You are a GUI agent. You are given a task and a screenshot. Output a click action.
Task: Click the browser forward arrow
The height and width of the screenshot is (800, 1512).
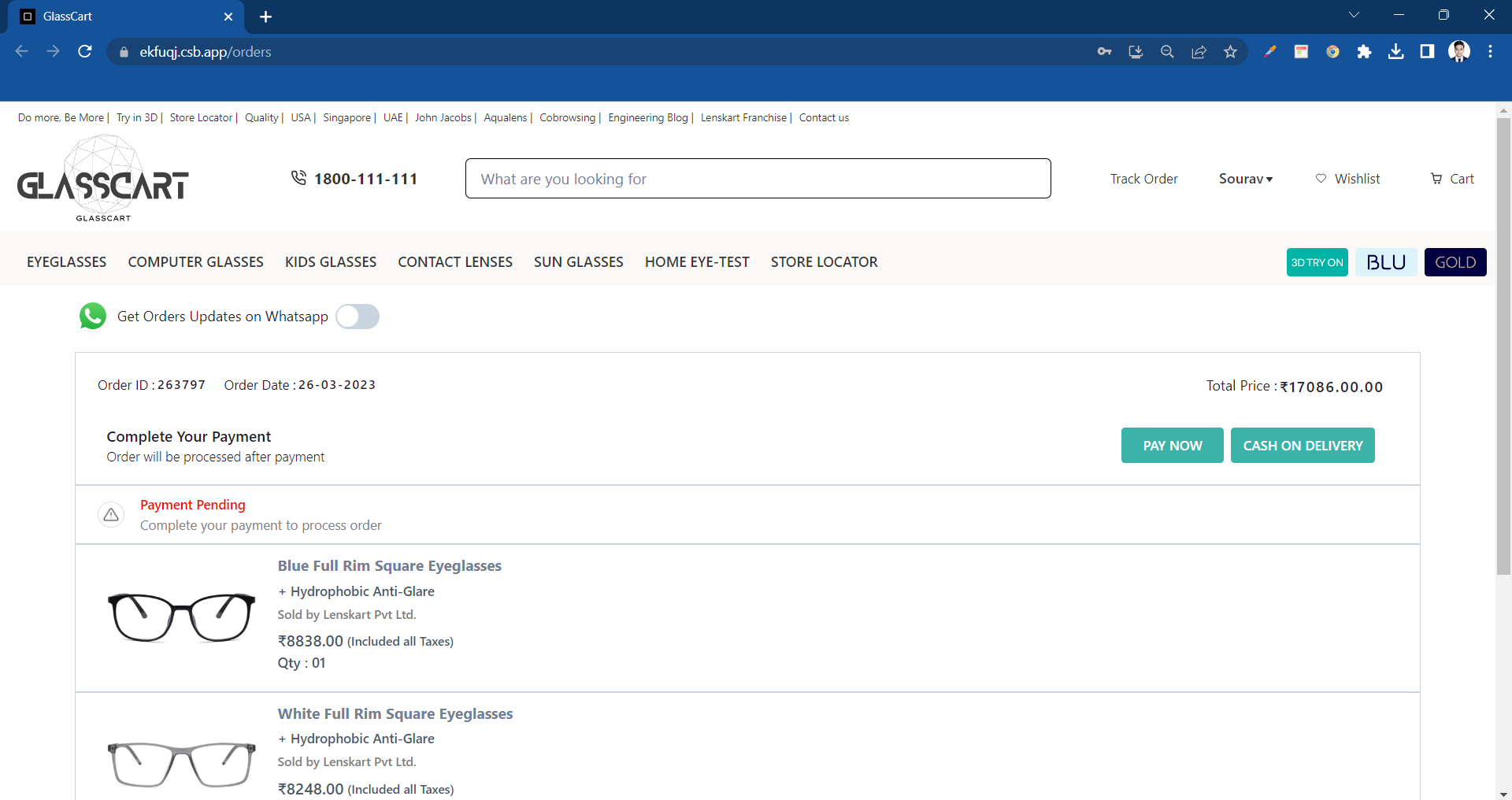(53, 51)
